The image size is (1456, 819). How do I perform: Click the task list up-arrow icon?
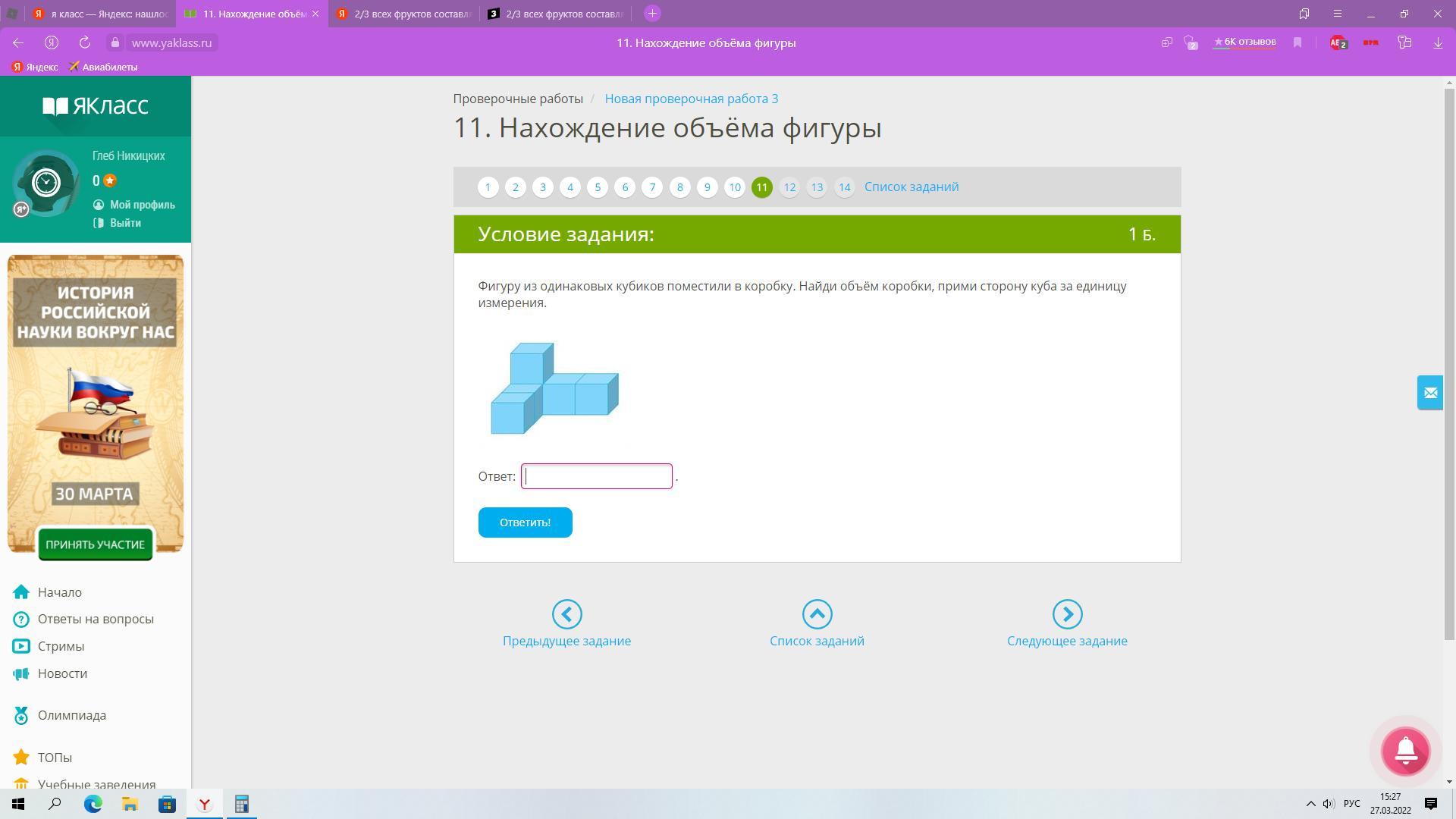(x=817, y=614)
